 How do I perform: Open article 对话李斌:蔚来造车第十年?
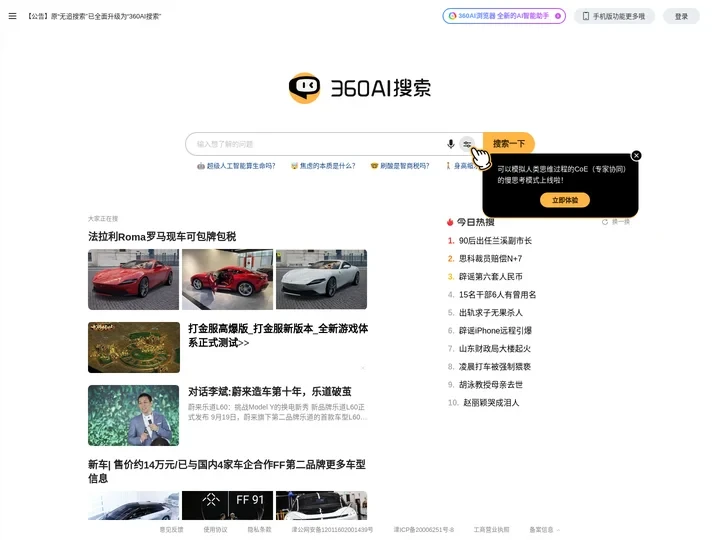click(270, 392)
